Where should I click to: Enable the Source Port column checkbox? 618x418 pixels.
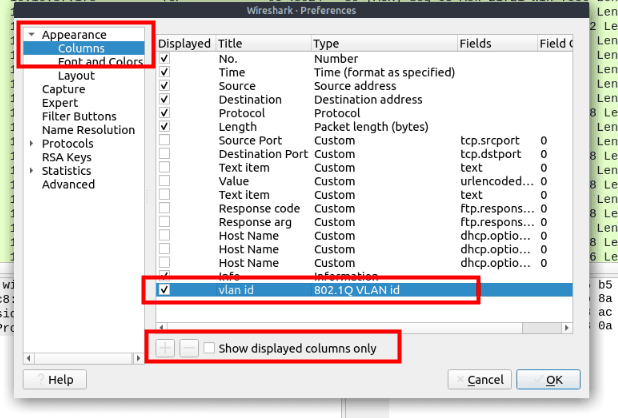[165, 141]
